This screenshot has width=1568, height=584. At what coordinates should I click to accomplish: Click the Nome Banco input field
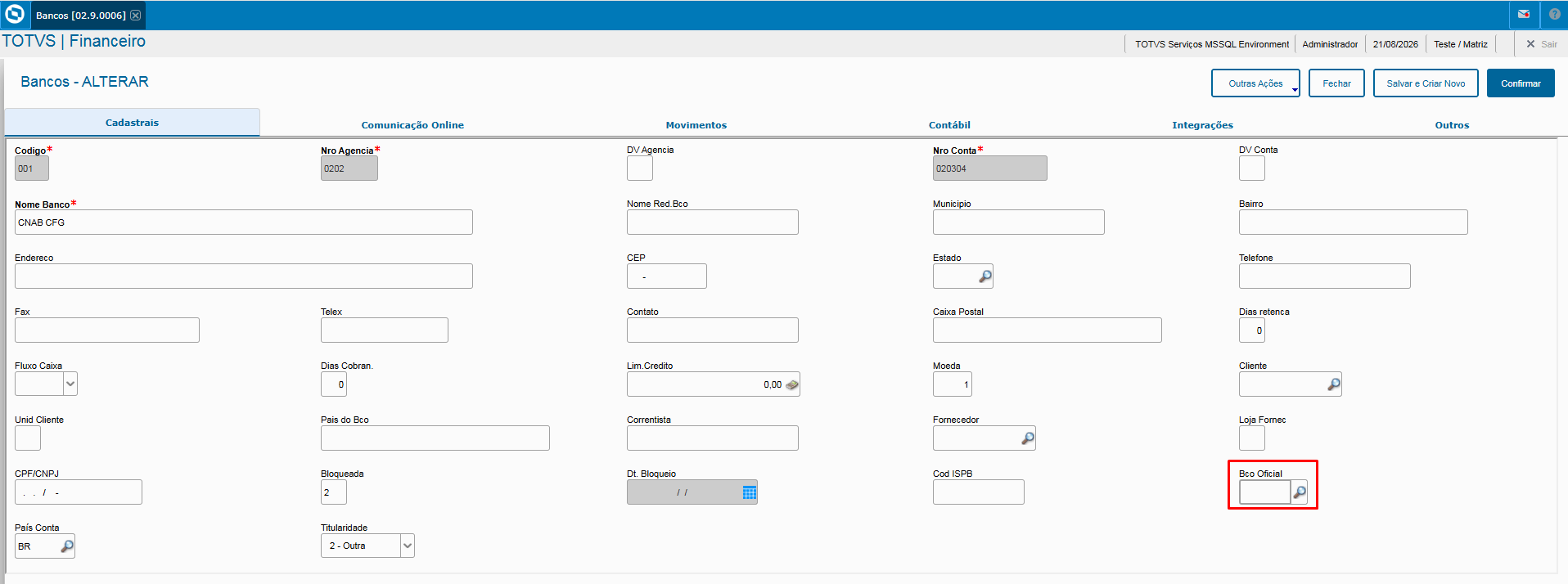244,222
